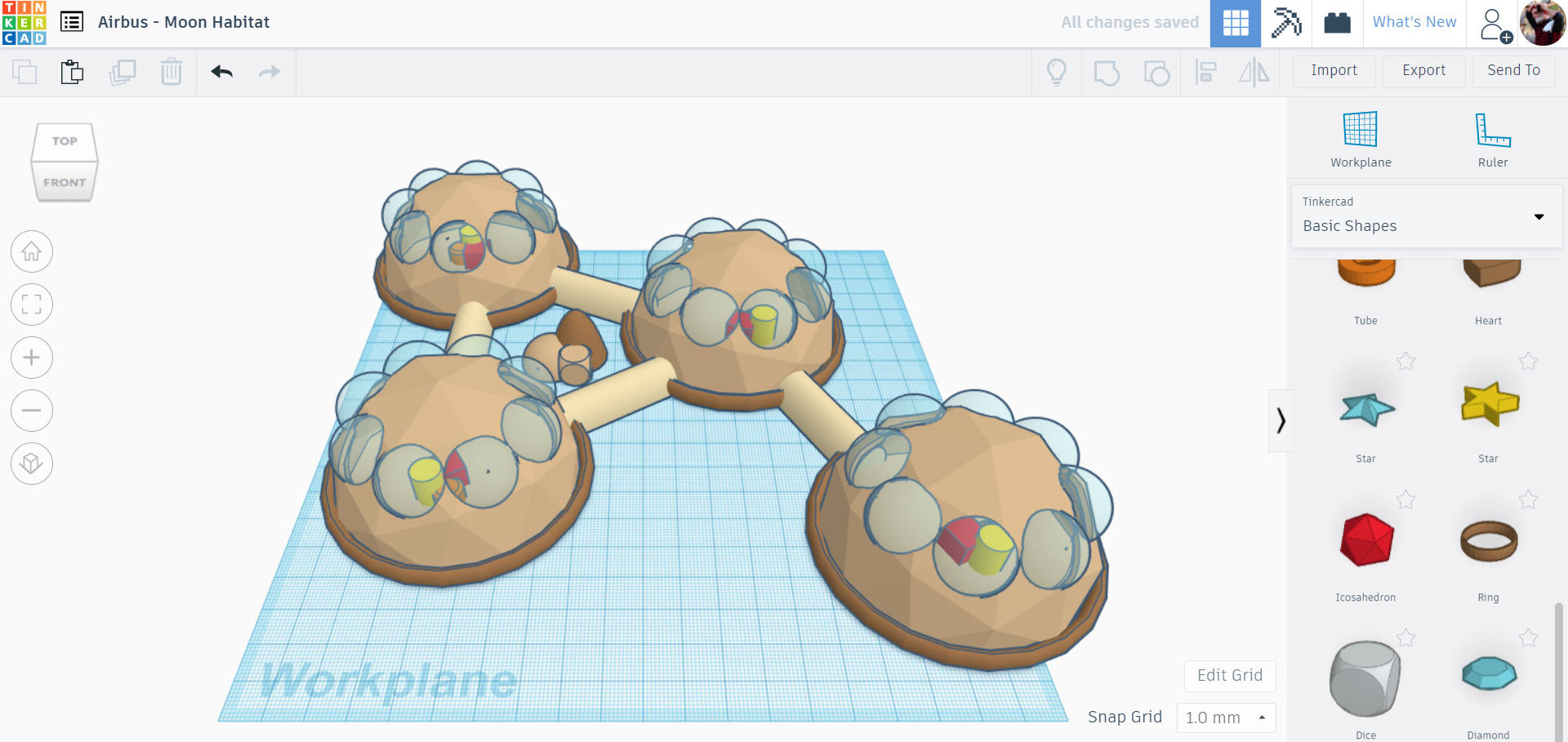Image resolution: width=1568 pixels, height=742 pixels.
Task: Click the FRONT face of view cube
Action: (x=65, y=181)
